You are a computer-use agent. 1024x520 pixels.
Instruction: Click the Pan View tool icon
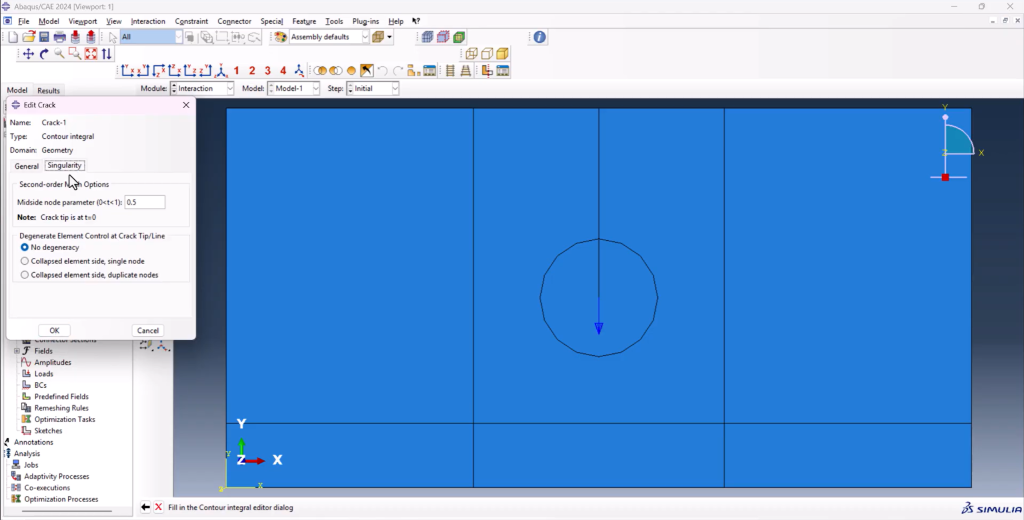[x=28, y=54]
